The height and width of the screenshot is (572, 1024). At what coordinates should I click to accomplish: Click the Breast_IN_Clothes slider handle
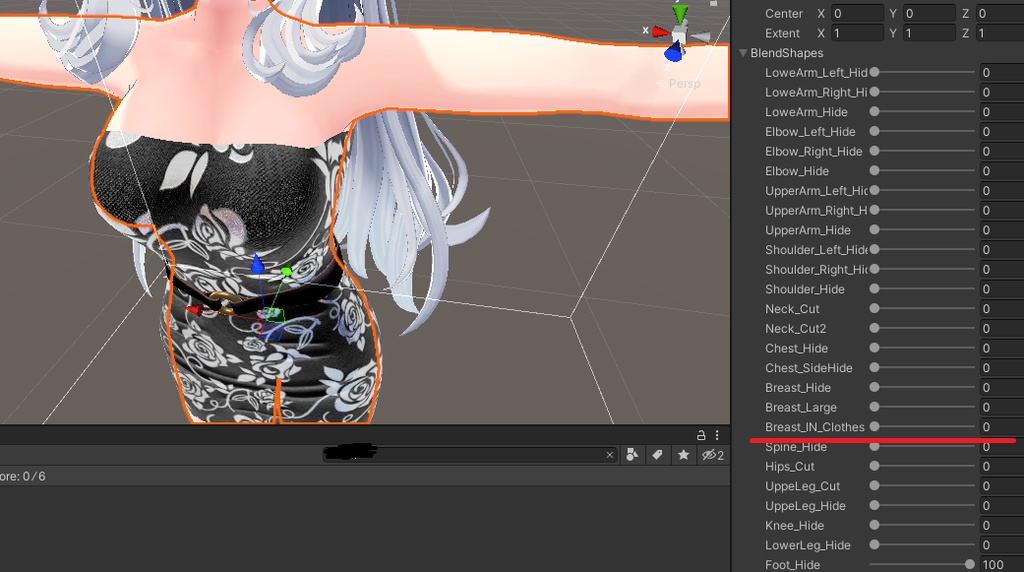tap(874, 426)
